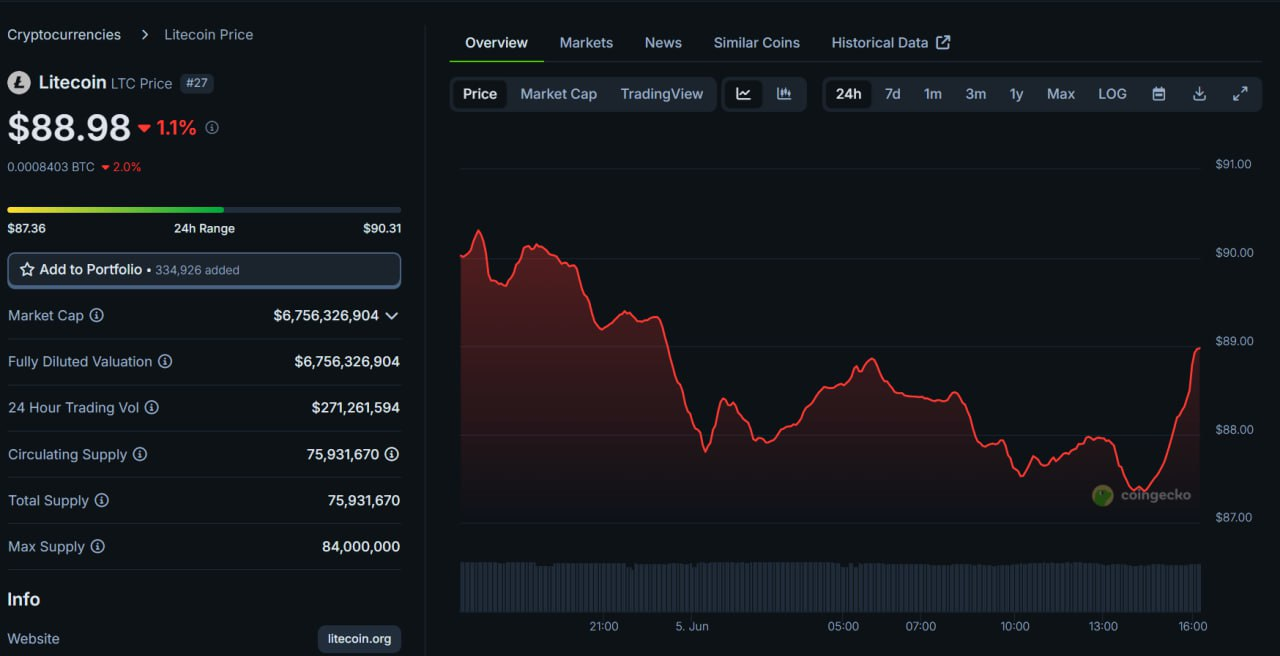Open the Overview tab
Viewport: 1280px width, 656px height.
tap(496, 42)
